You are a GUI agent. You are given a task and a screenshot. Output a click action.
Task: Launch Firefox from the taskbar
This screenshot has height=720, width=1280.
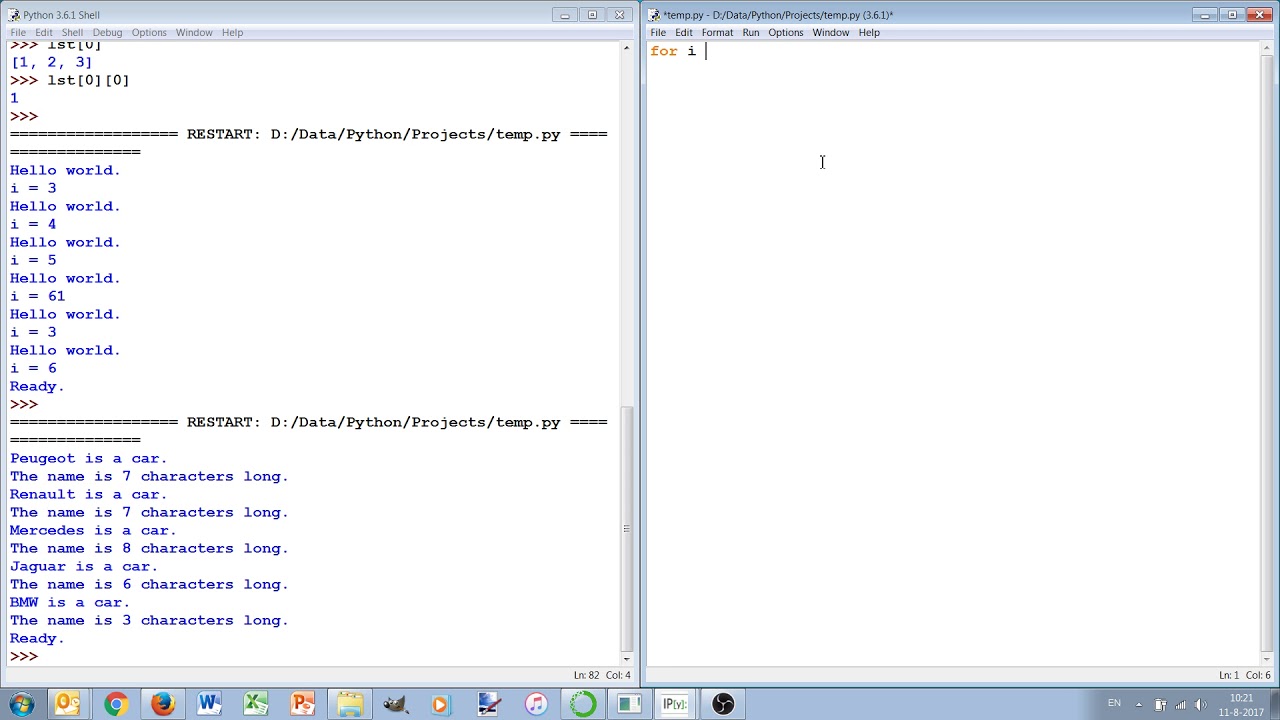(x=162, y=704)
